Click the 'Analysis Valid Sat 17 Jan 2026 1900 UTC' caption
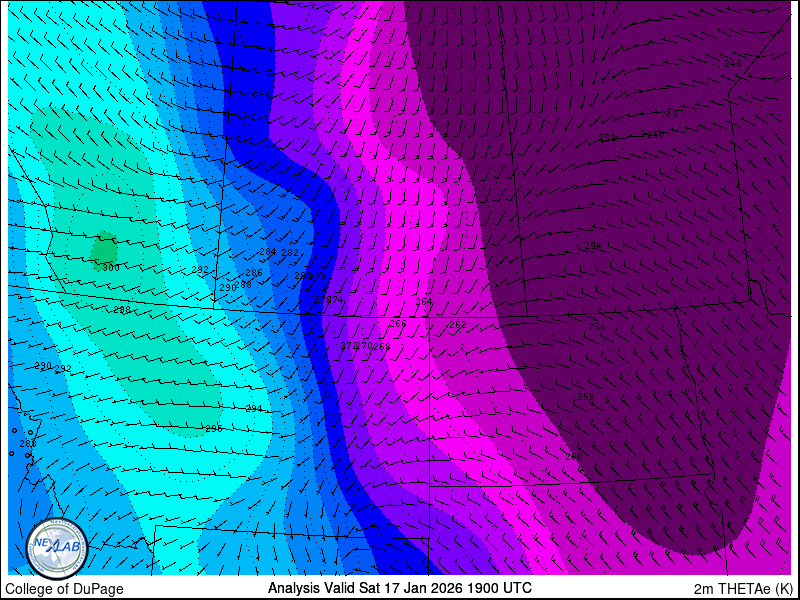The image size is (800, 600). pos(400,587)
